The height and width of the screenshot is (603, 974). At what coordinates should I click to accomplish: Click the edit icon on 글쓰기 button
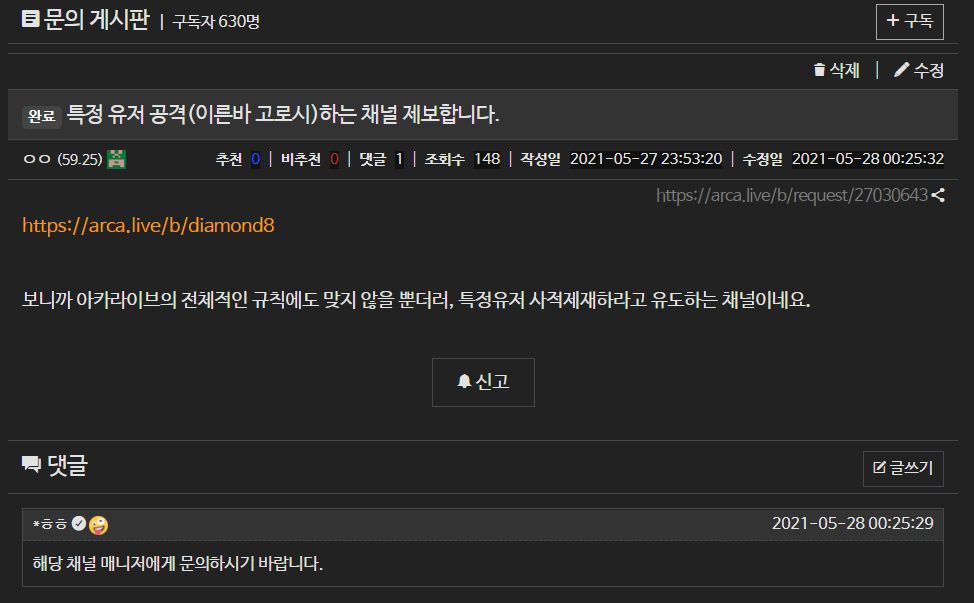coord(879,468)
